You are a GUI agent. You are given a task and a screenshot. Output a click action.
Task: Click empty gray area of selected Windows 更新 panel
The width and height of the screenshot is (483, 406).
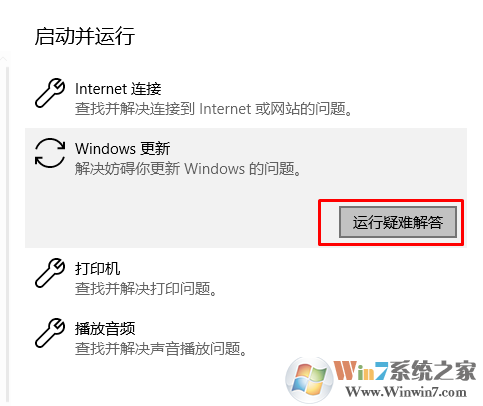point(167,213)
